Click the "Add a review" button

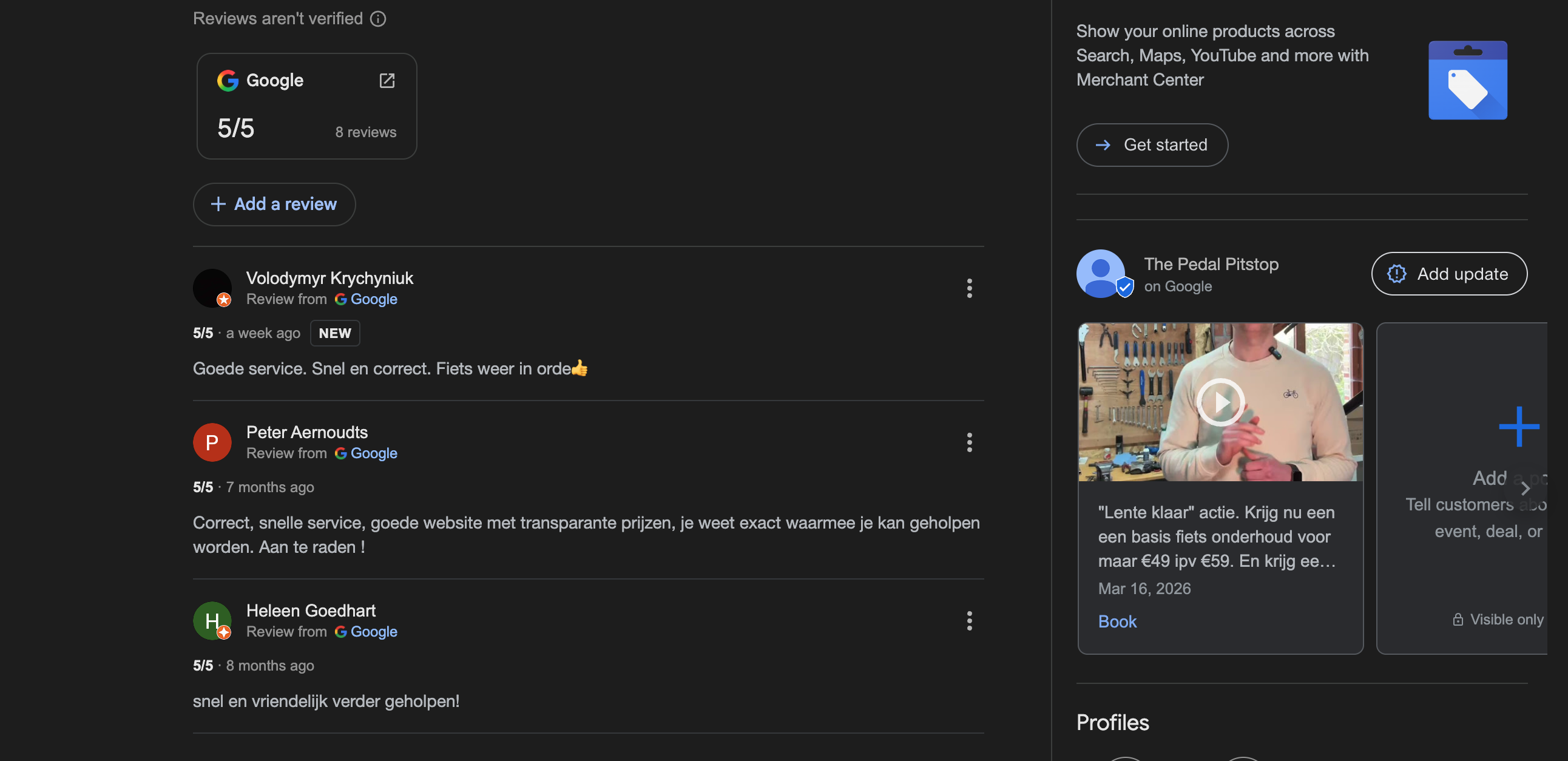click(274, 204)
